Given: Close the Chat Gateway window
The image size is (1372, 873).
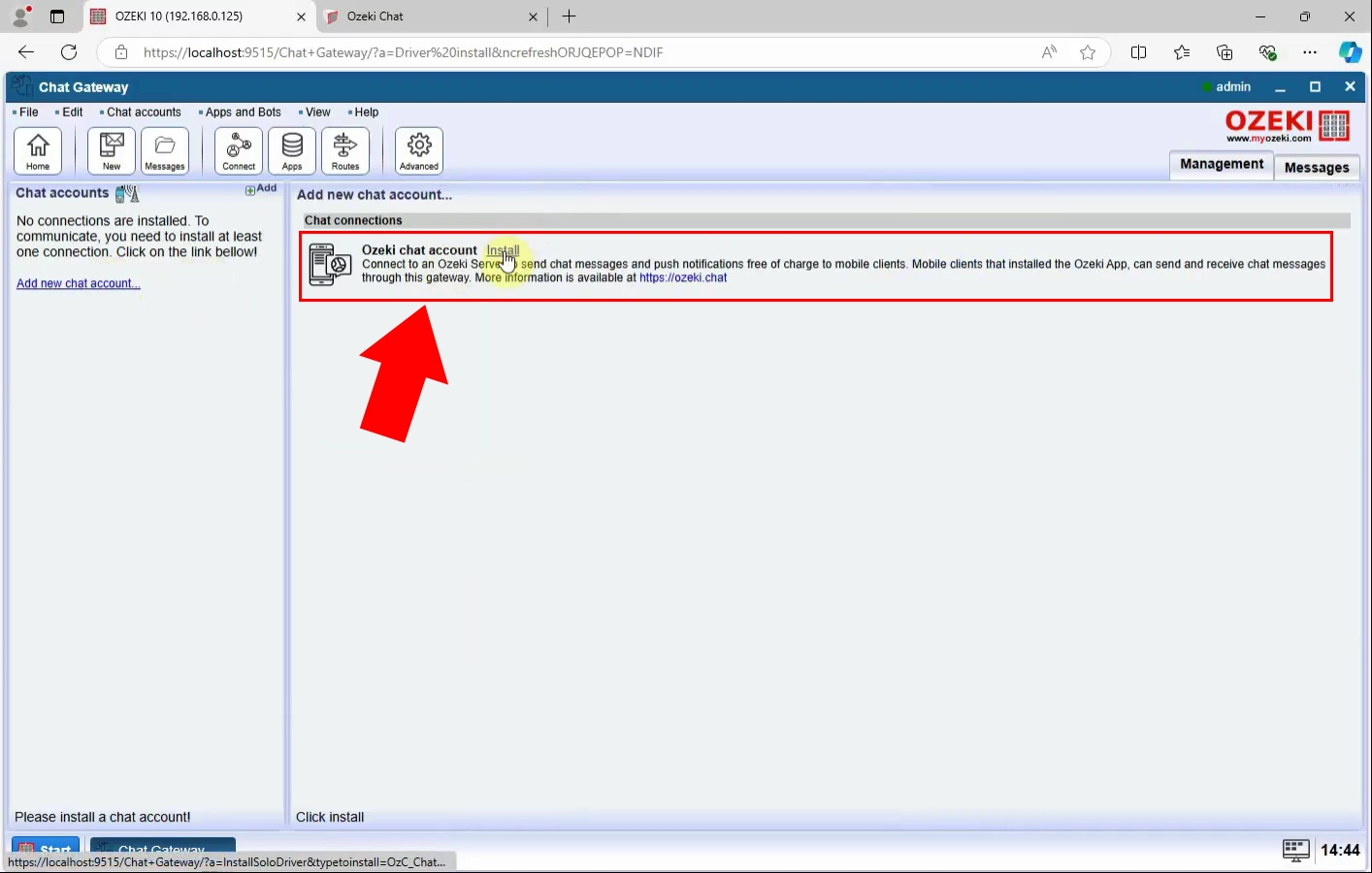Looking at the screenshot, I should coord(1350,87).
